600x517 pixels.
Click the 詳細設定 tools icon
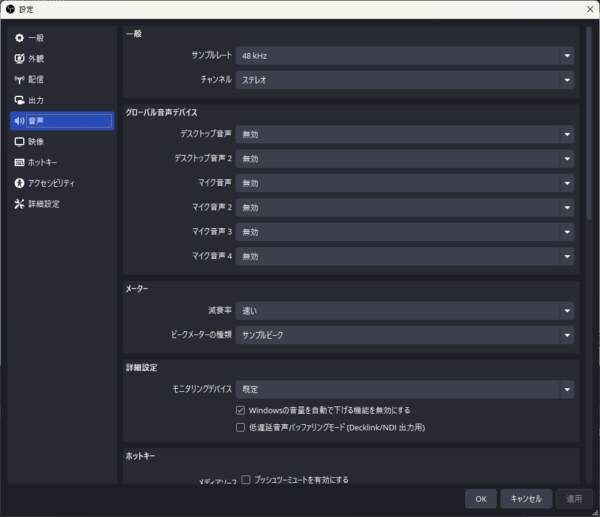(19, 204)
